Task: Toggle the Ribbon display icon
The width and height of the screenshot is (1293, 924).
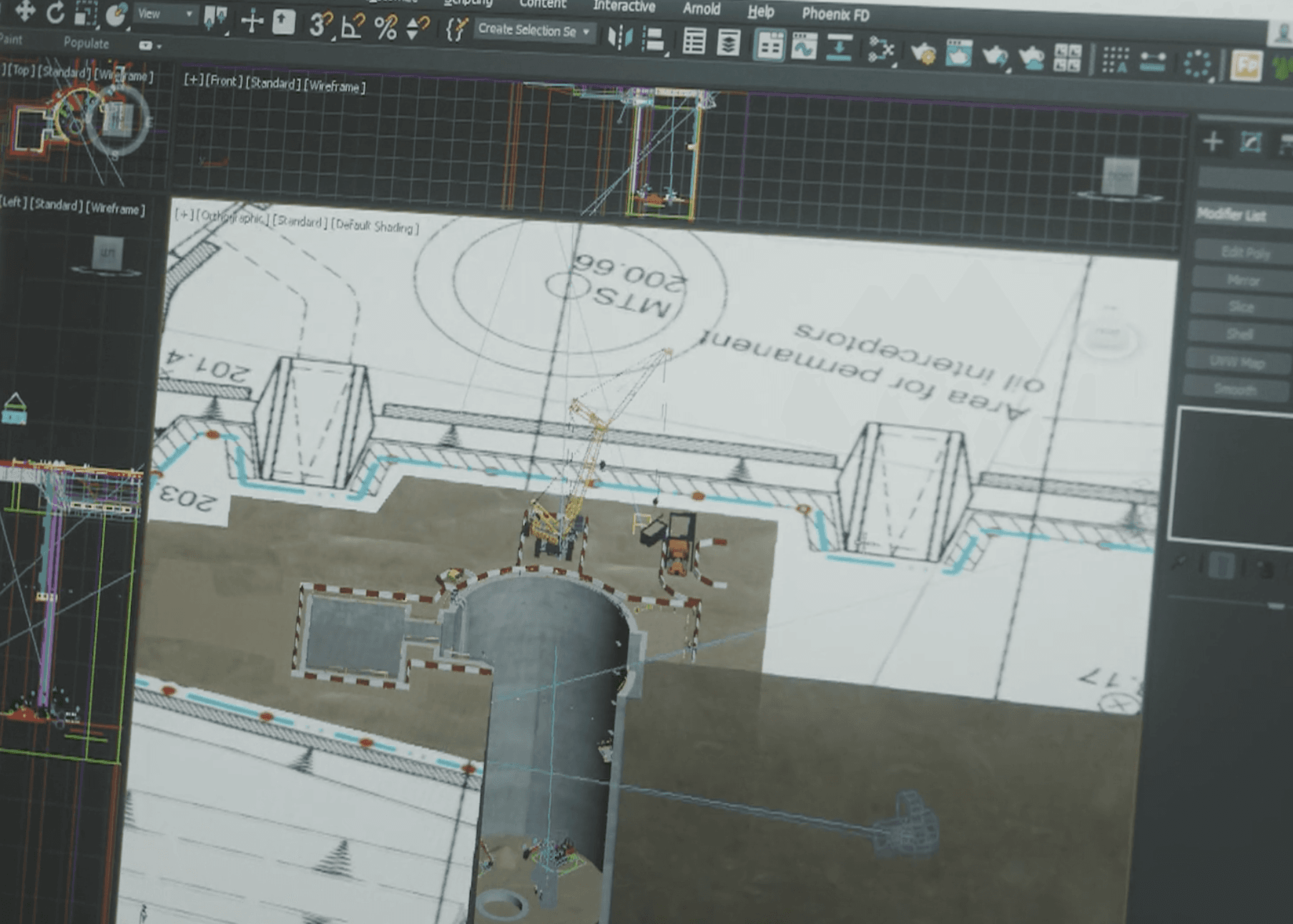Action: click(x=770, y=45)
